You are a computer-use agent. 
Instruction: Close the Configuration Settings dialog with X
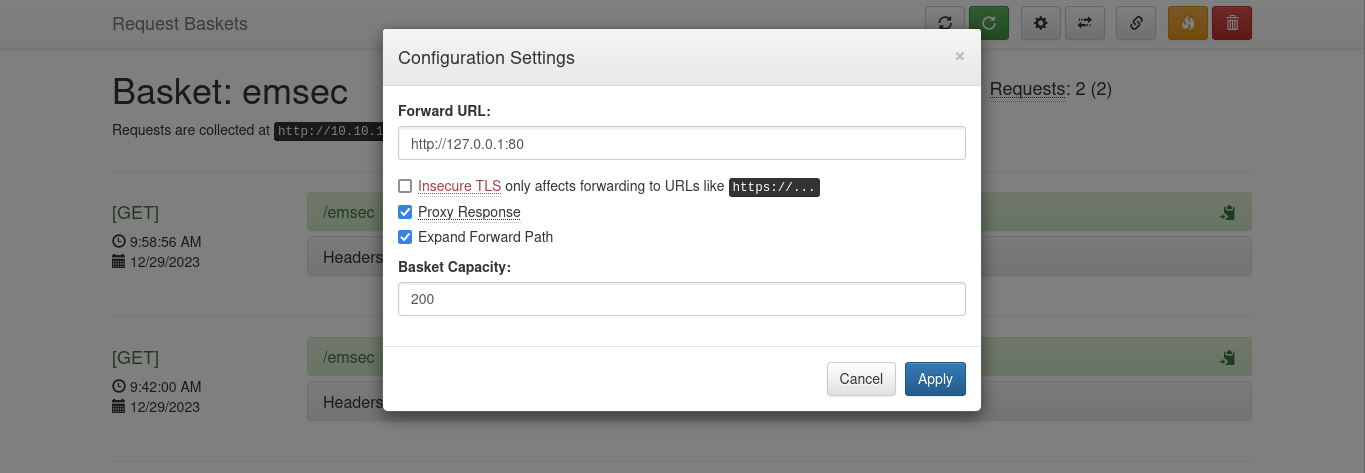click(959, 56)
